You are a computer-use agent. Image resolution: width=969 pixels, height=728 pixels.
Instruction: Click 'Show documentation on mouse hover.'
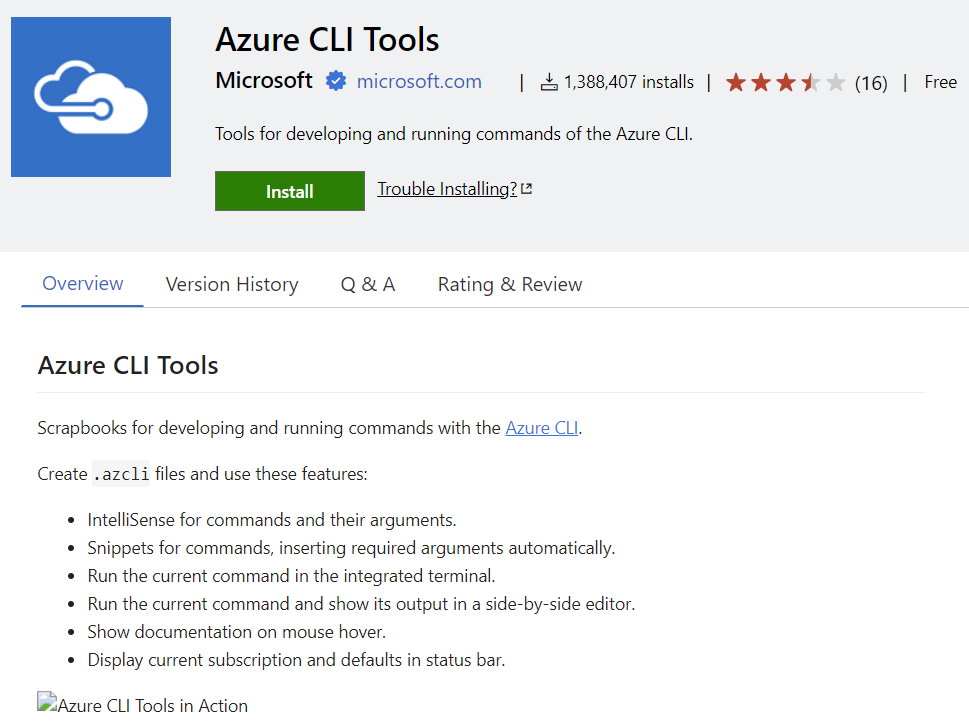tap(237, 632)
